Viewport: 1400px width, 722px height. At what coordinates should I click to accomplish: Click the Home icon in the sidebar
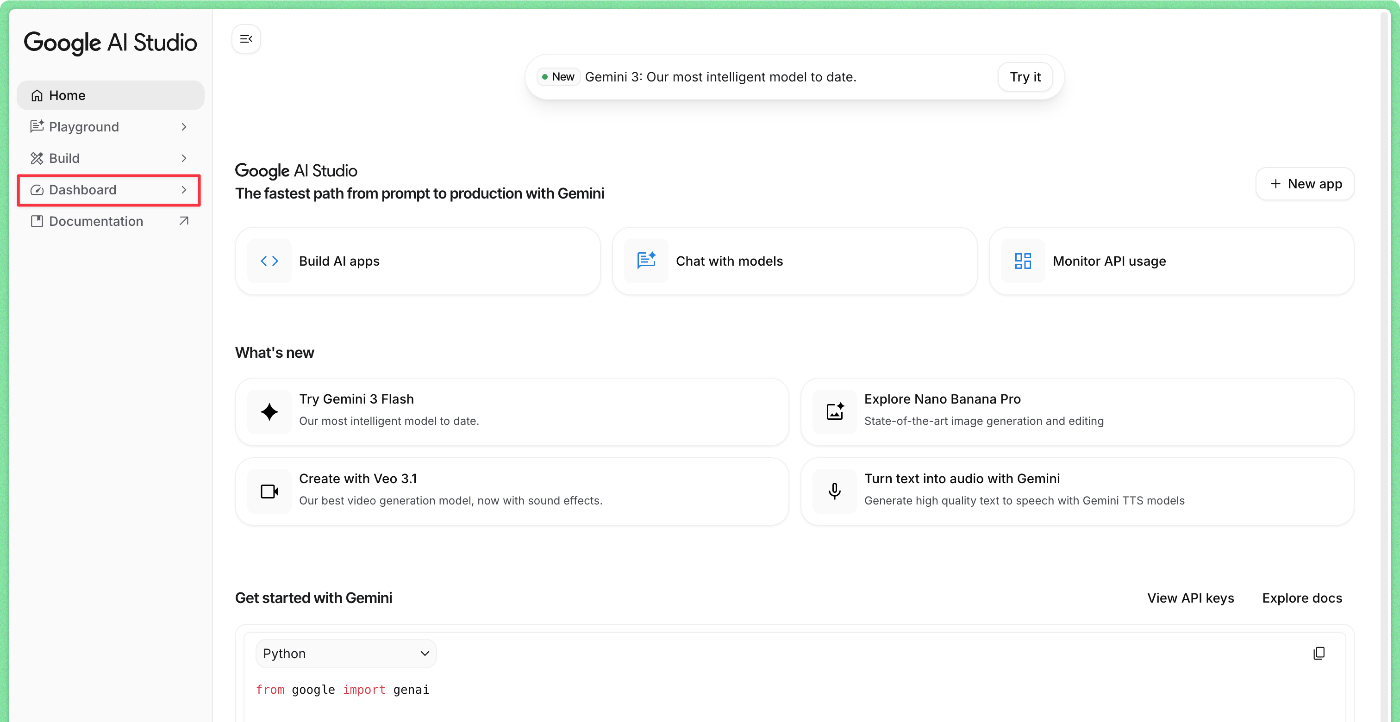coord(36,95)
